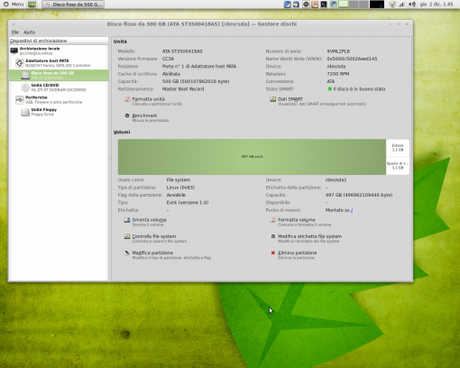Select the 497 GB ext4 partition block
This screenshot has width=460, height=368.
(x=252, y=157)
